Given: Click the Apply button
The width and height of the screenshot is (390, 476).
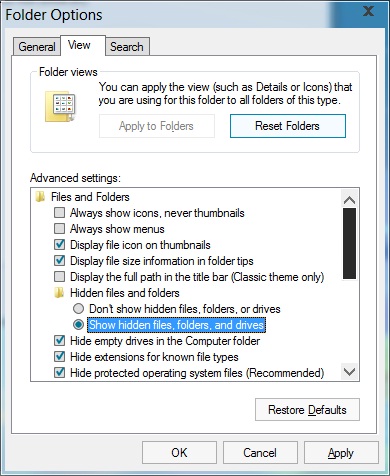Looking at the screenshot, I should (x=341, y=453).
